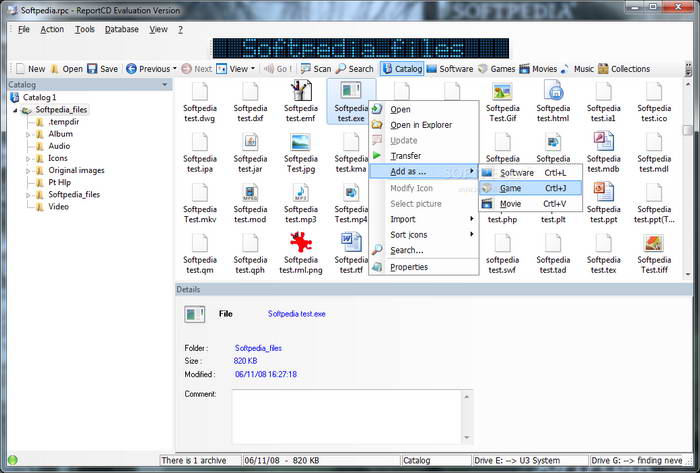
Task: Click the file list vertical scrollbar
Action: (688, 179)
